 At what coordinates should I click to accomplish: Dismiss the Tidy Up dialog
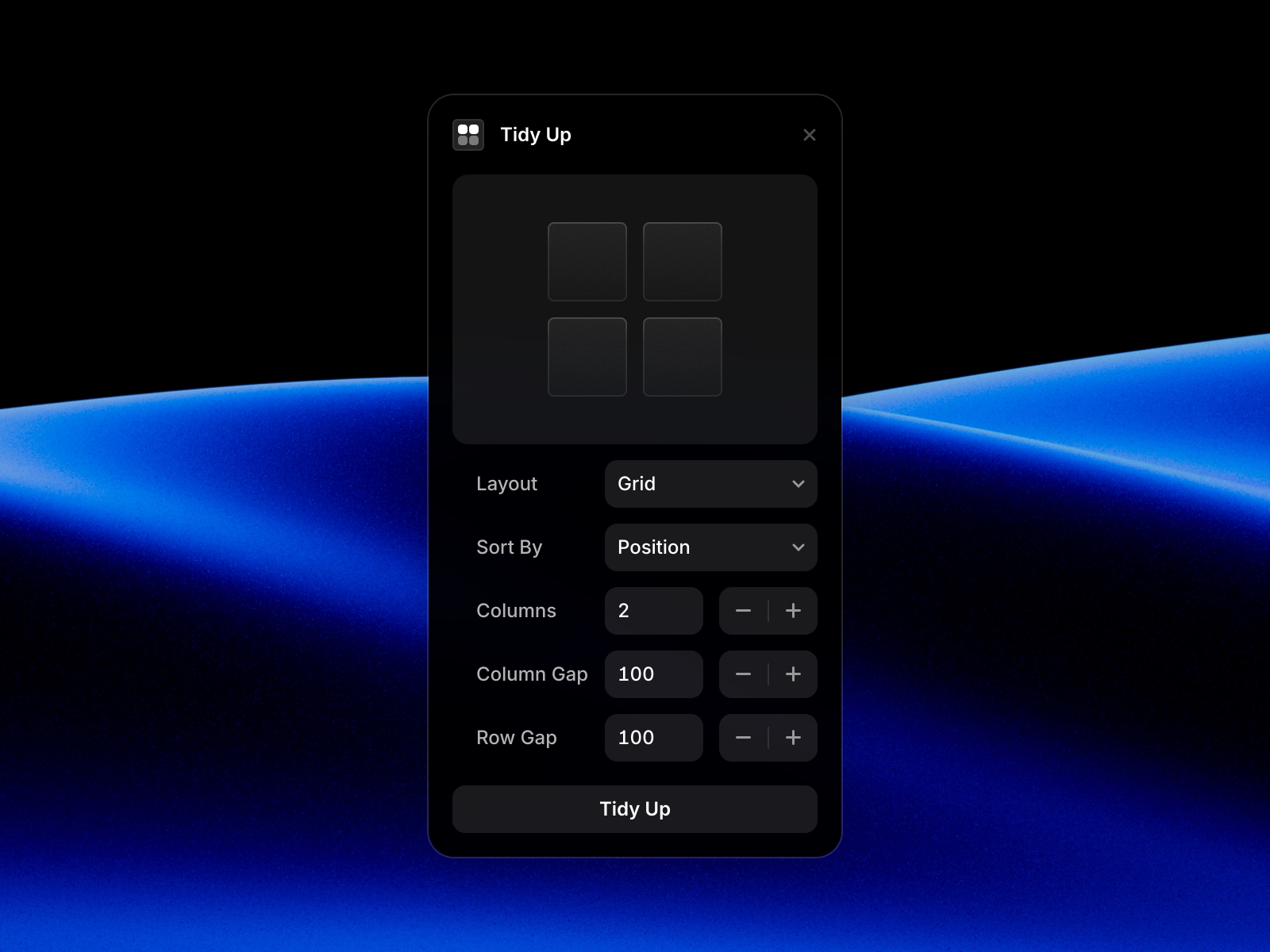coord(809,135)
